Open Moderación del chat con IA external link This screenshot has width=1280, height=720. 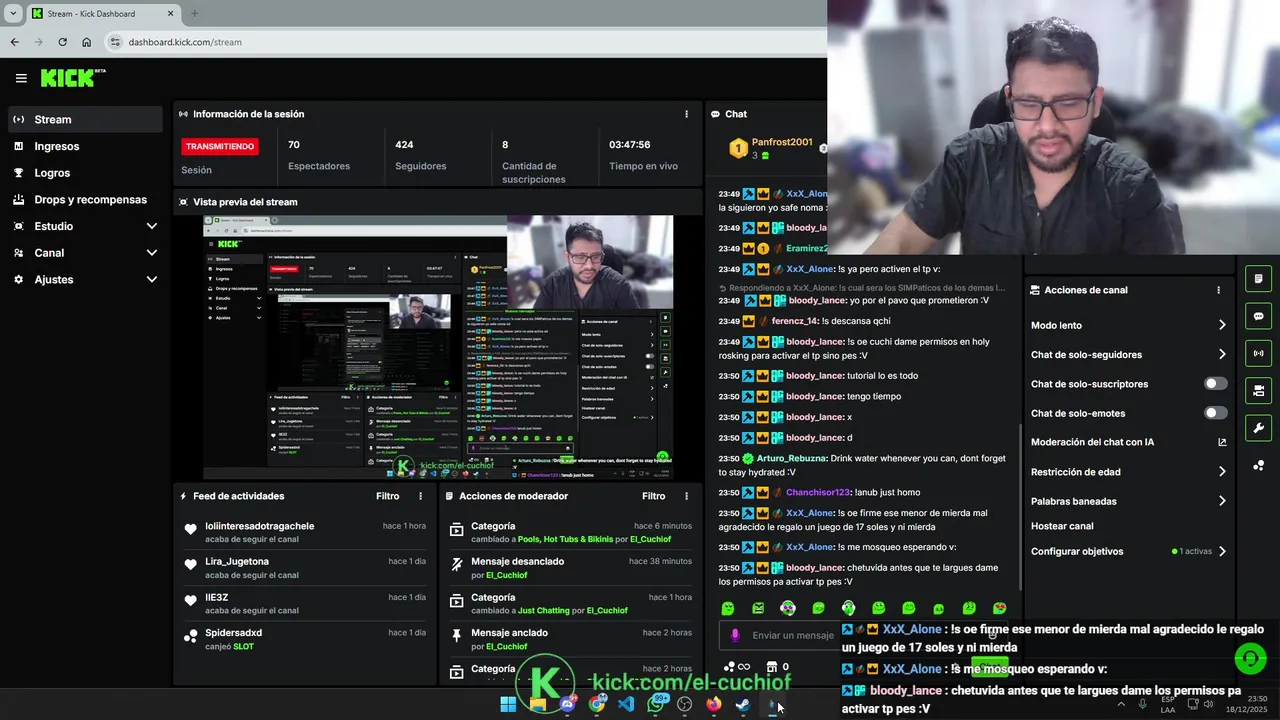(x=1222, y=442)
